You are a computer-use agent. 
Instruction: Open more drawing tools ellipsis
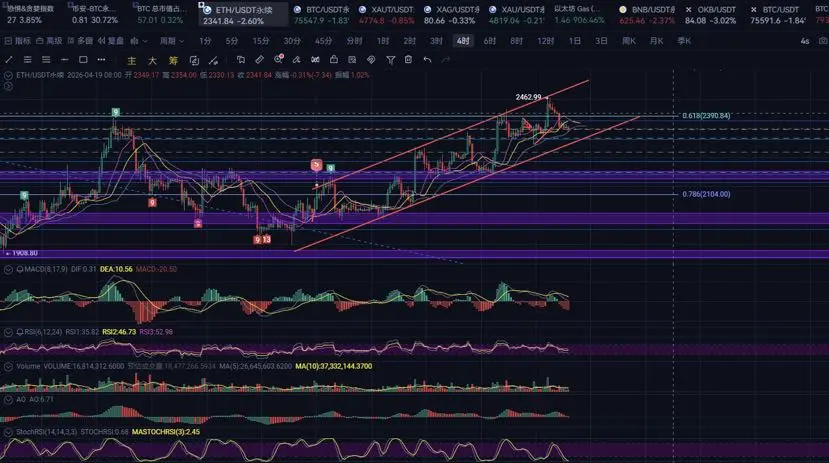[x=101, y=60]
